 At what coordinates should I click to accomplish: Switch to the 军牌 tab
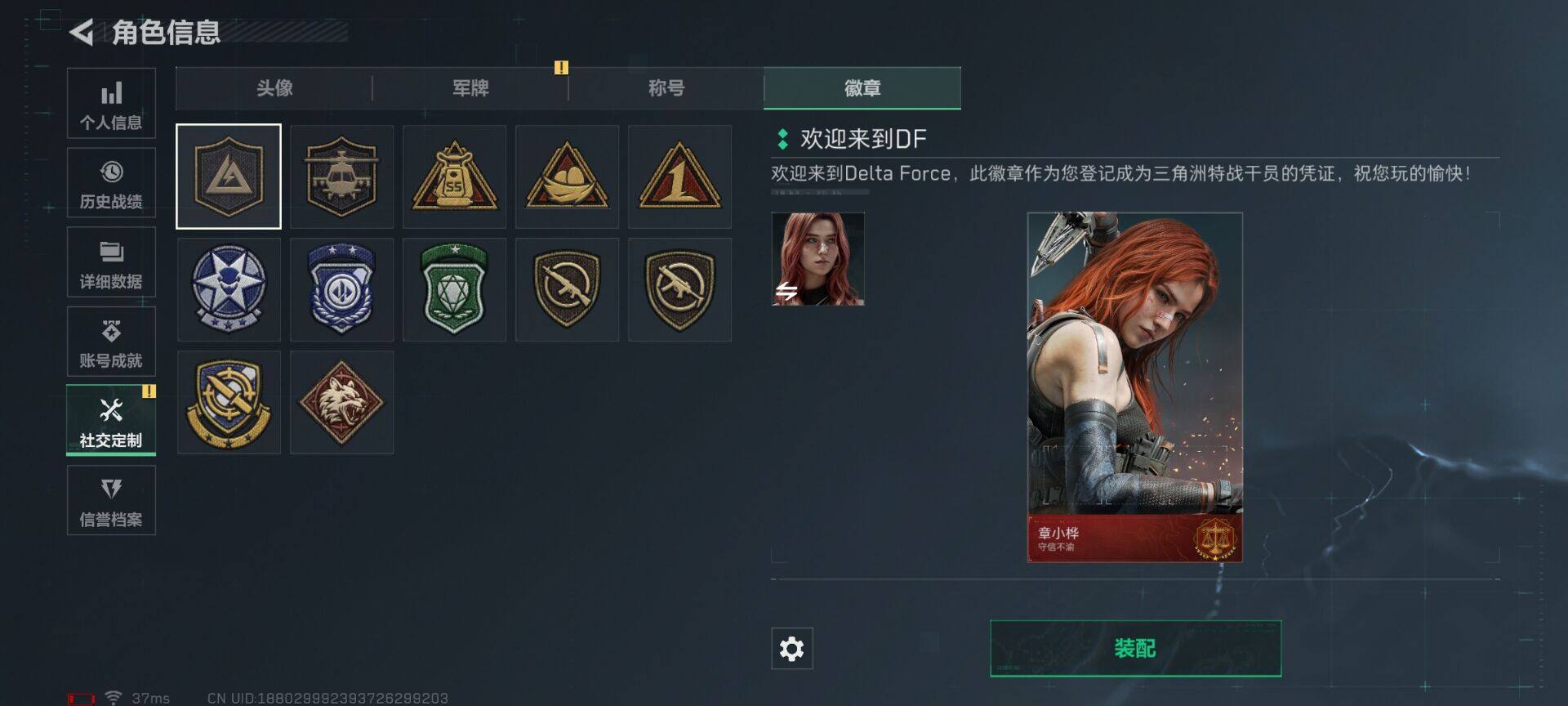pyautogui.click(x=470, y=88)
